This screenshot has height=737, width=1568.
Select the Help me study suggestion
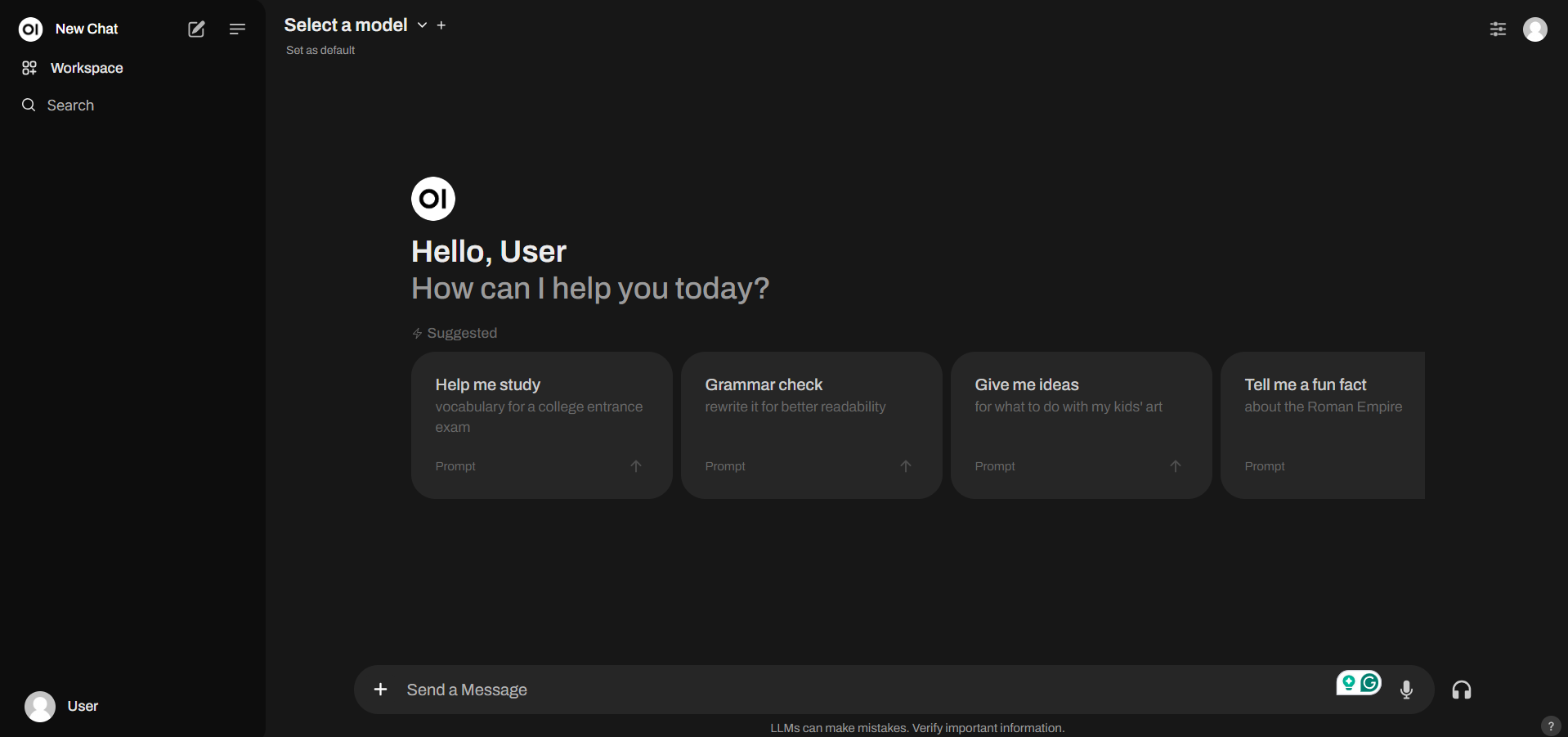coord(542,425)
